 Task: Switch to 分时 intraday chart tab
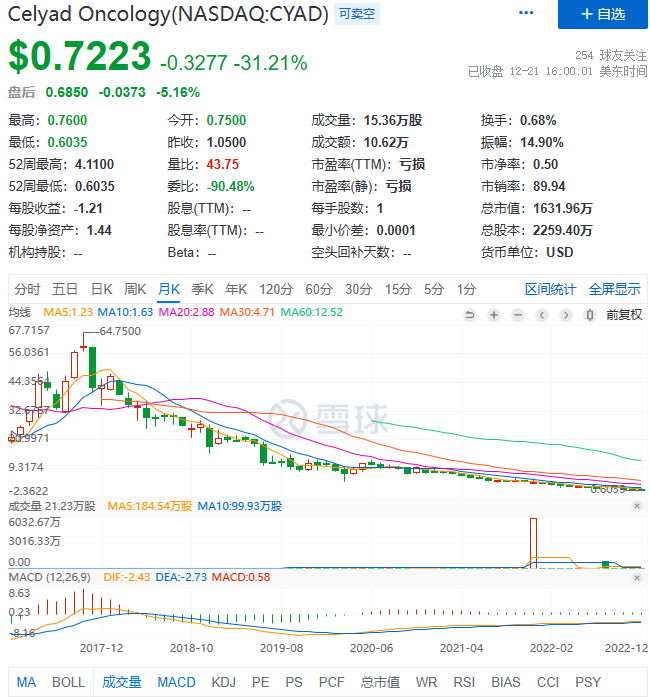click(27, 289)
